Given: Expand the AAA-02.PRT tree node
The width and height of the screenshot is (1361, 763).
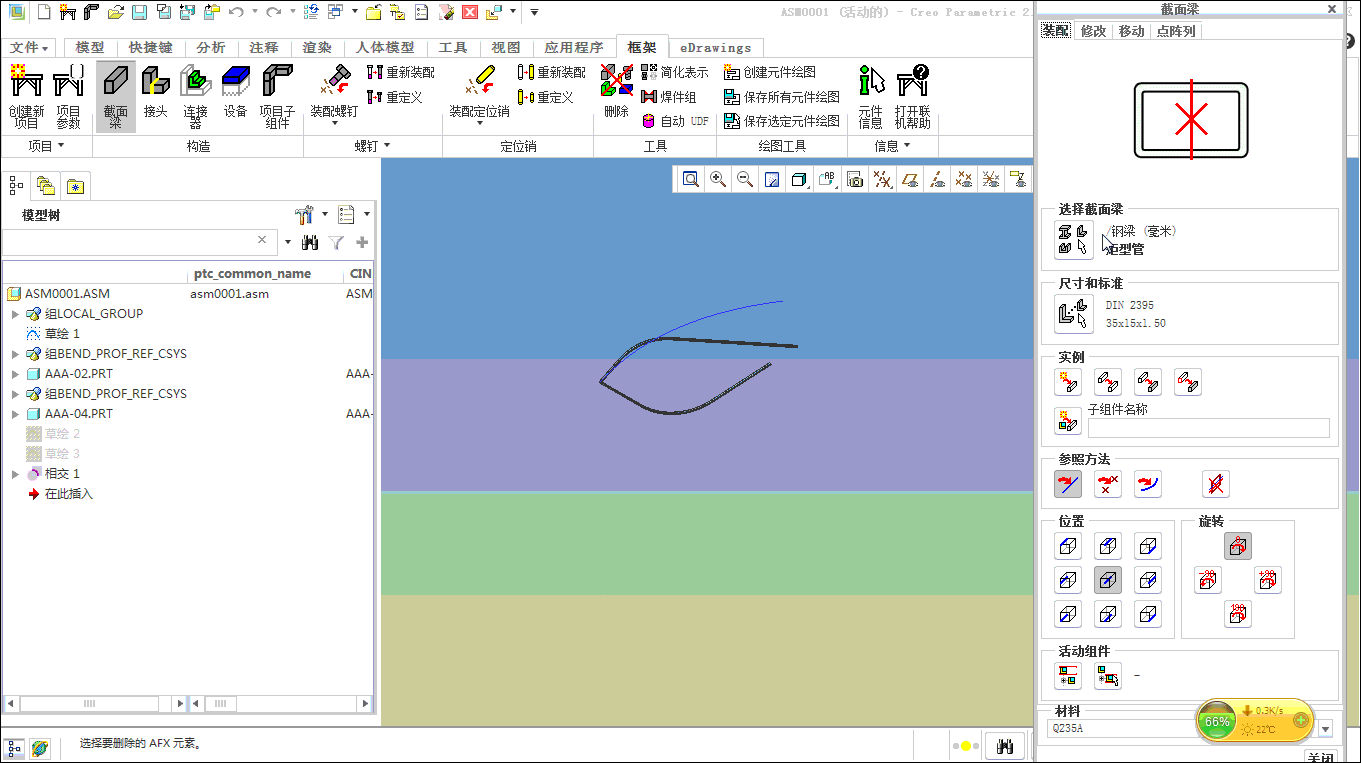Looking at the screenshot, I should pos(15,374).
